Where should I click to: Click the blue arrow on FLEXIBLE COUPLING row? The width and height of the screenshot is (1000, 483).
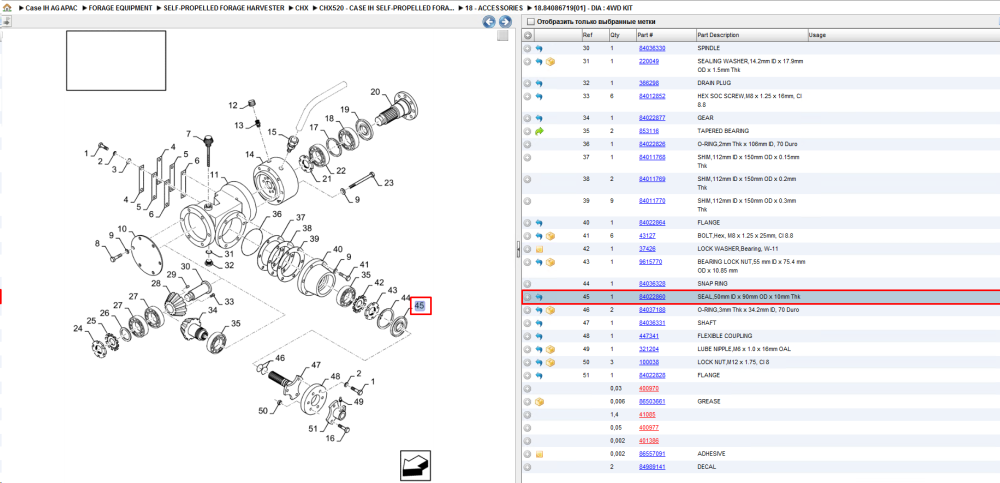click(x=539, y=336)
